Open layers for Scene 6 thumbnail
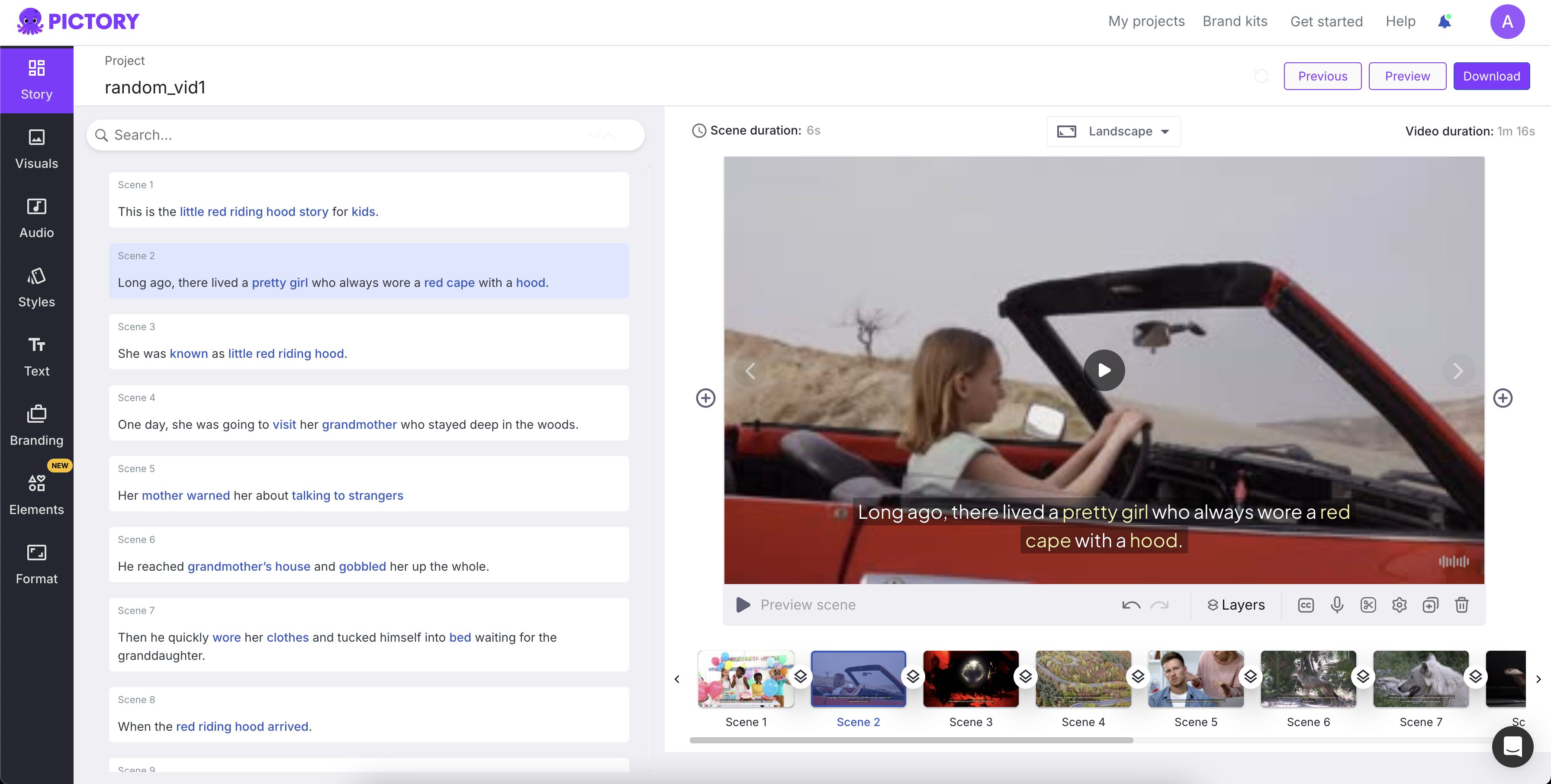This screenshot has height=784, width=1551. click(1363, 676)
